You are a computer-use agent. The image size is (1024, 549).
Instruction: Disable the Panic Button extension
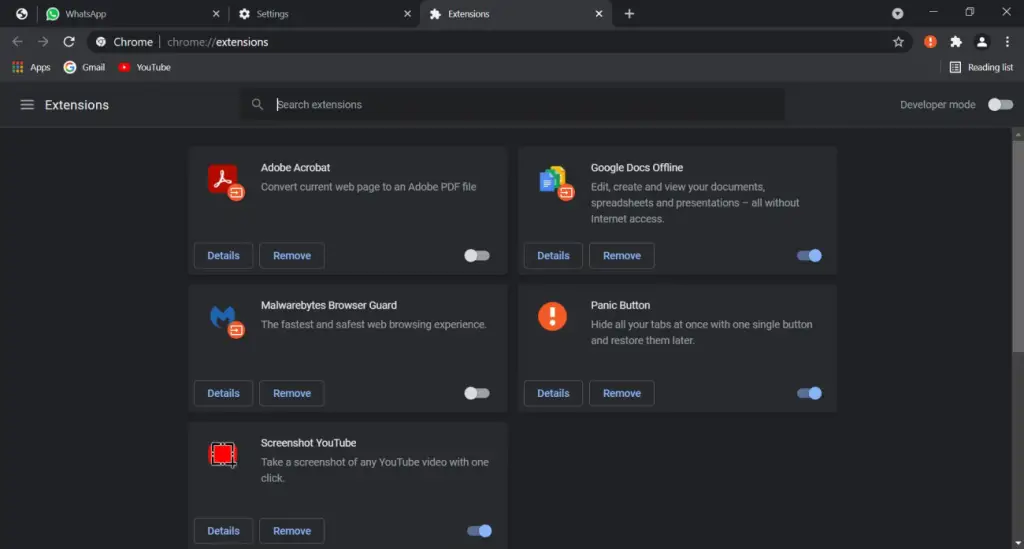(x=809, y=394)
